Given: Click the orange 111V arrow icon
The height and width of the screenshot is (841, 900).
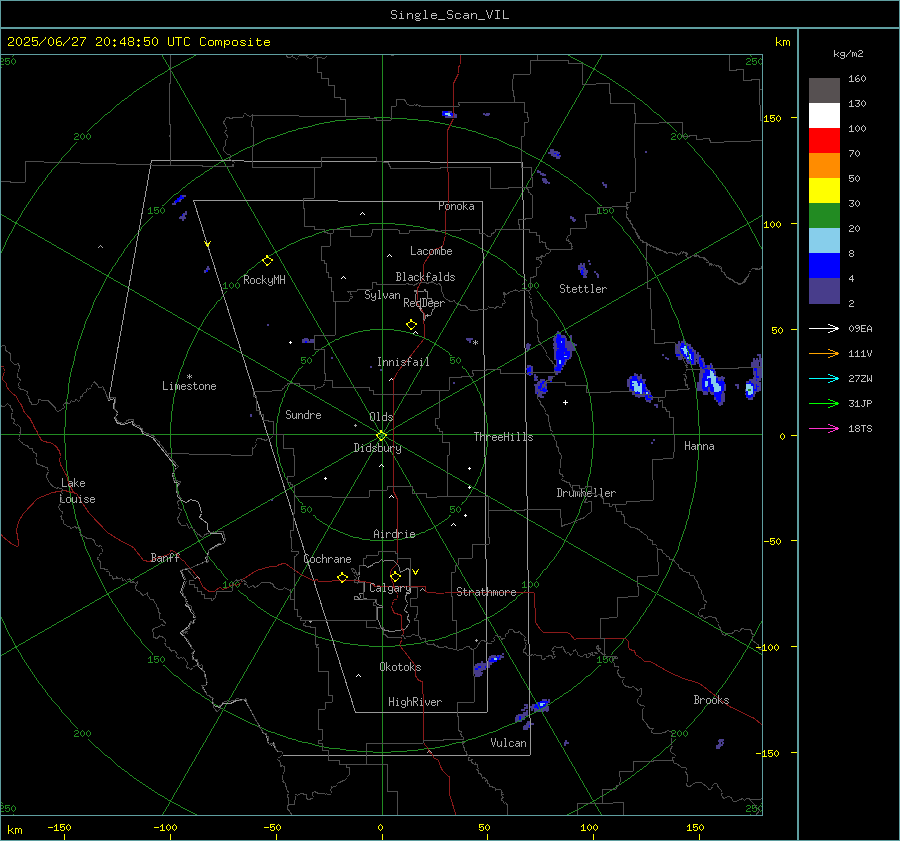Looking at the screenshot, I should click(824, 354).
